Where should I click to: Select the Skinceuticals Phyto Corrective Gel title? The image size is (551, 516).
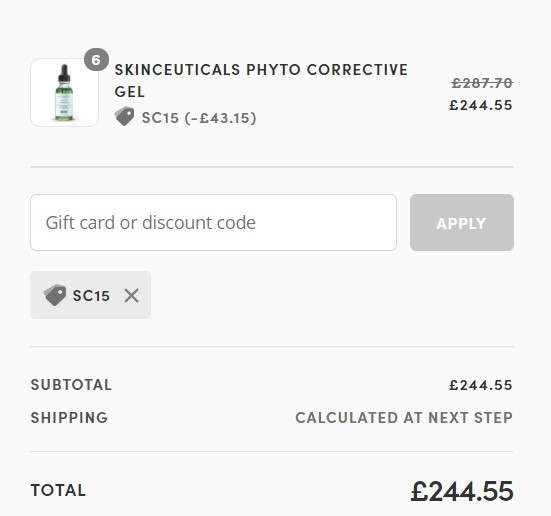(x=261, y=80)
